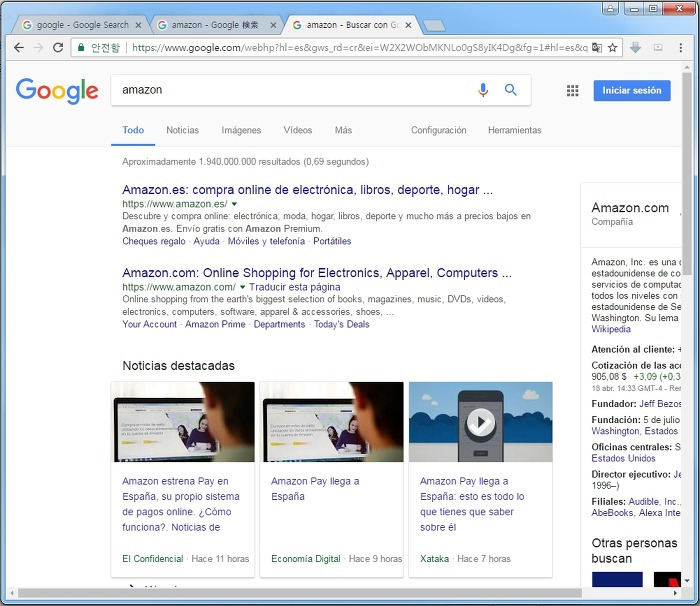Click the El Confidencial news thumbnail image
Image resolution: width=700 pixels, height=606 pixels.
[x=183, y=422]
